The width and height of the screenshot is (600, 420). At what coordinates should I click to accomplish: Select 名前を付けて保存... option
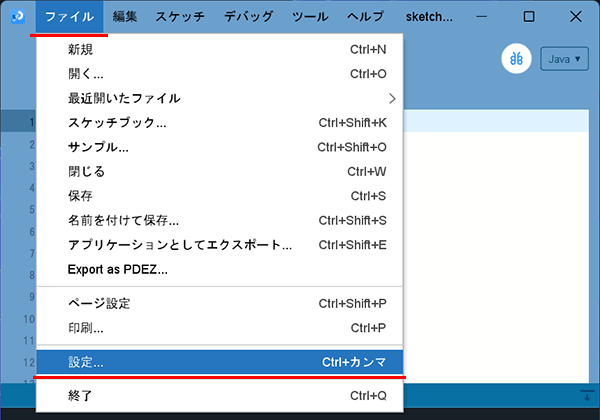pyautogui.click(x=220, y=221)
